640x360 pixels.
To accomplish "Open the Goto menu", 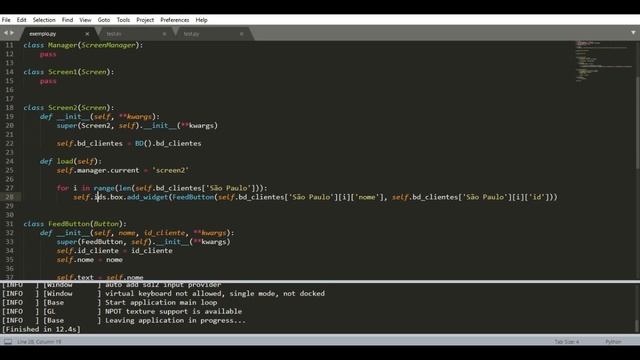I will click(104, 20).
